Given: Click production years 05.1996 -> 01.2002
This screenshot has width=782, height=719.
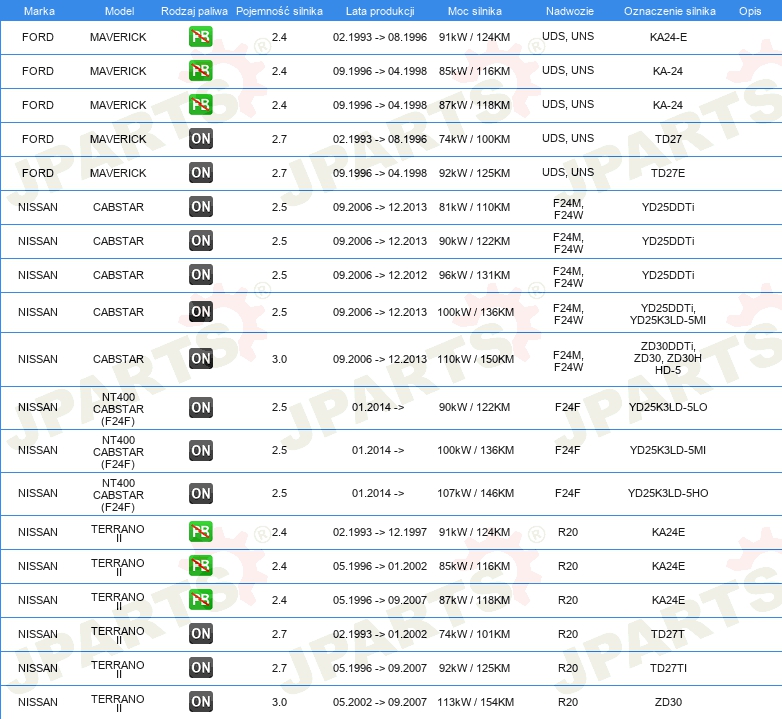Looking at the screenshot, I should tap(380, 566).
